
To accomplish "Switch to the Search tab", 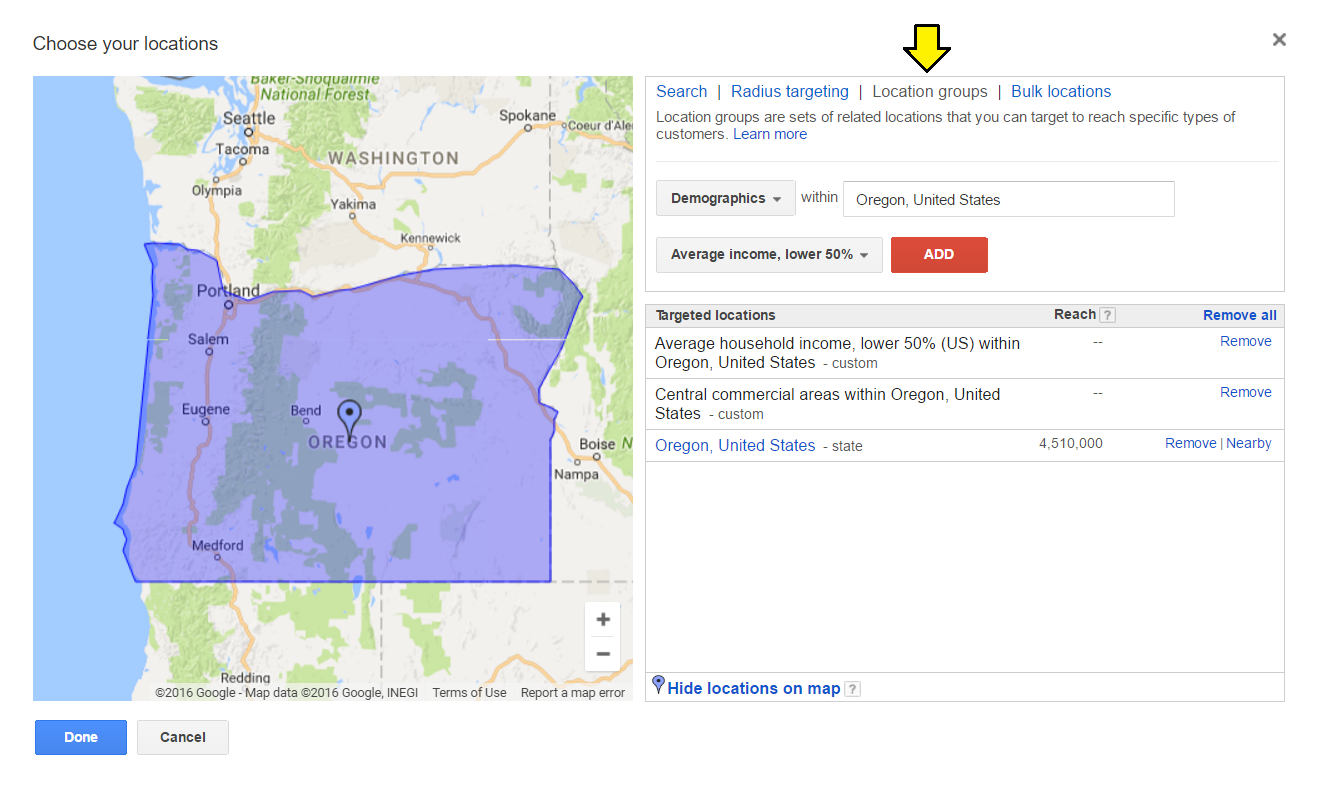I will pos(682,91).
